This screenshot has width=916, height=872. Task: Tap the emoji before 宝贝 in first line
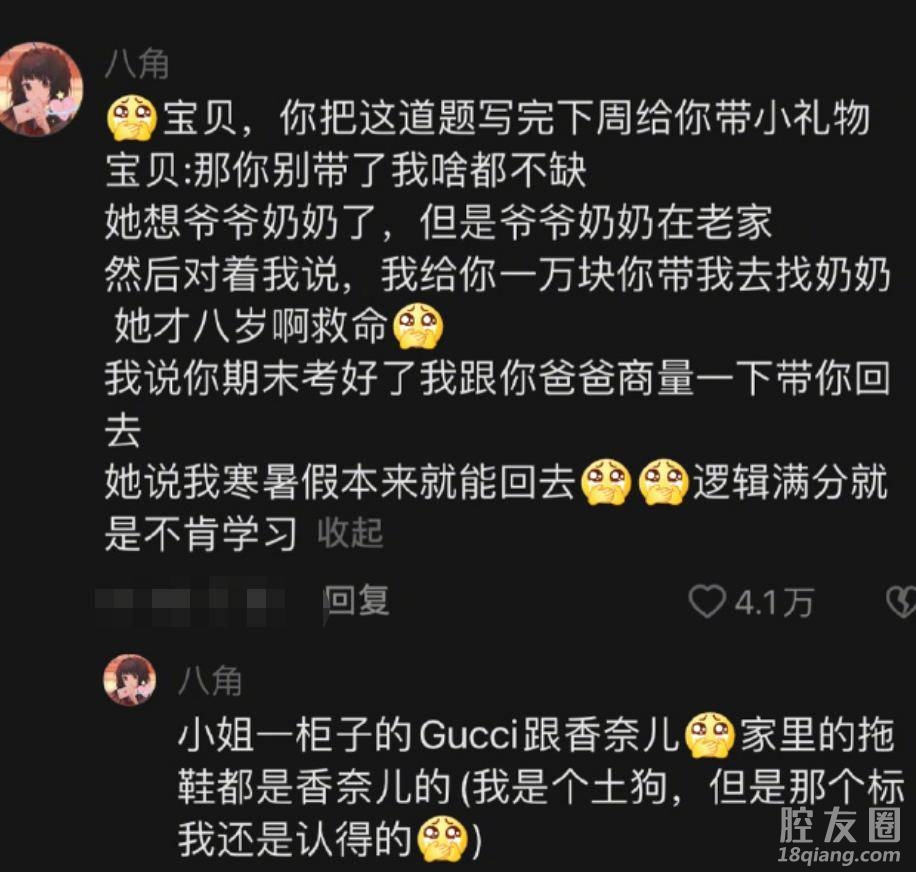tap(133, 119)
